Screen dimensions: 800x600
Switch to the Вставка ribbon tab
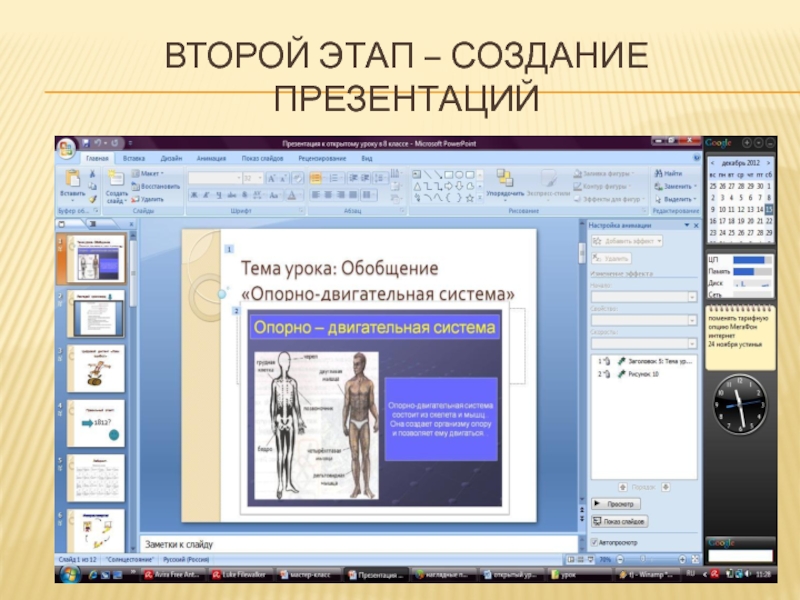point(133,158)
